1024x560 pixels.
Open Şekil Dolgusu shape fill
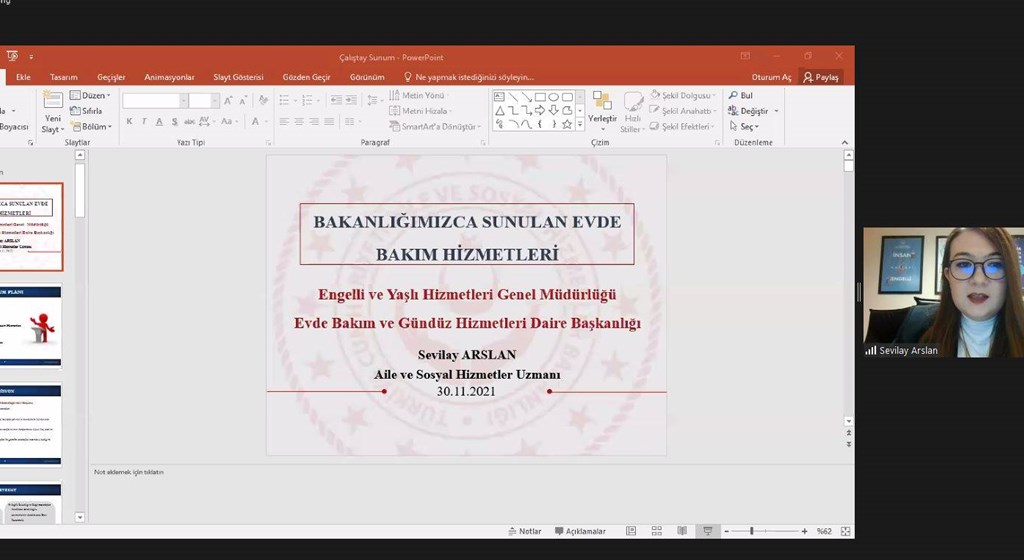click(683, 95)
